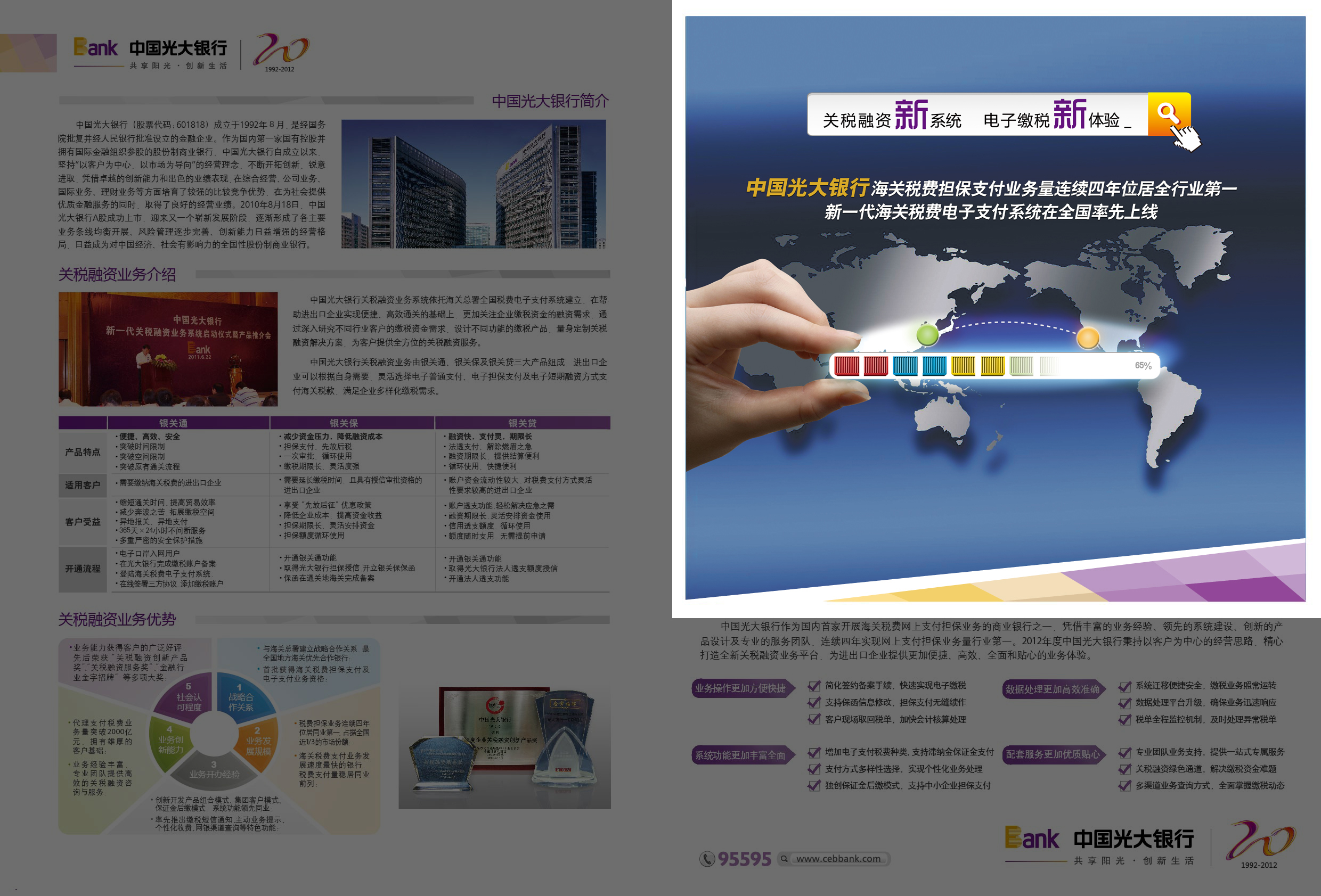Image resolution: width=1321 pixels, height=896 pixels.
Task: Select the 产品特点 row header
Action: point(83,451)
